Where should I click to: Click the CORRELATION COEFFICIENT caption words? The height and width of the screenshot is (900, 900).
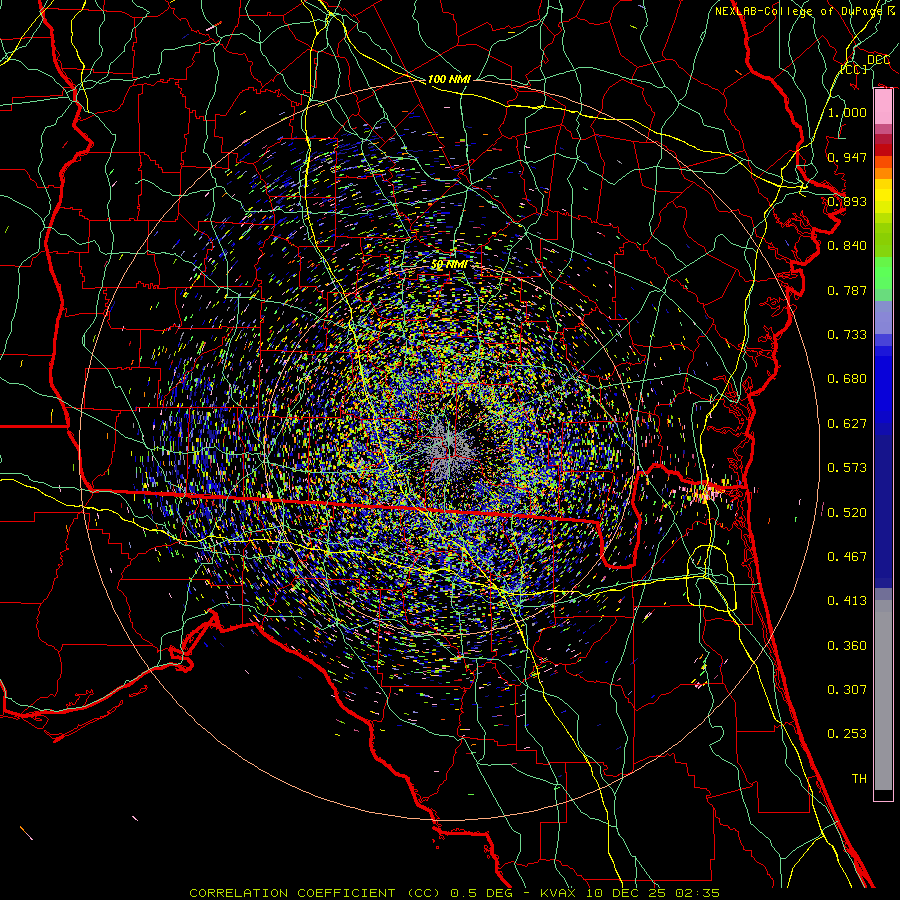coord(292,893)
